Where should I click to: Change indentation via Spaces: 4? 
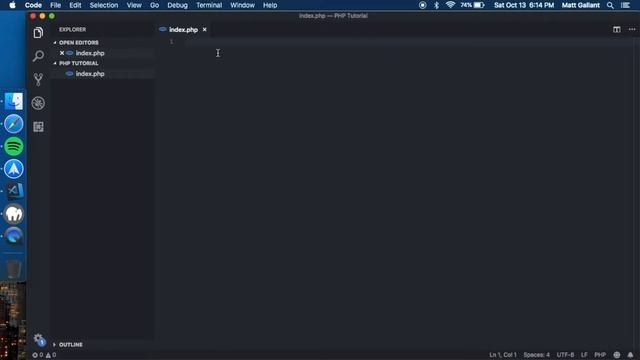coord(536,355)
